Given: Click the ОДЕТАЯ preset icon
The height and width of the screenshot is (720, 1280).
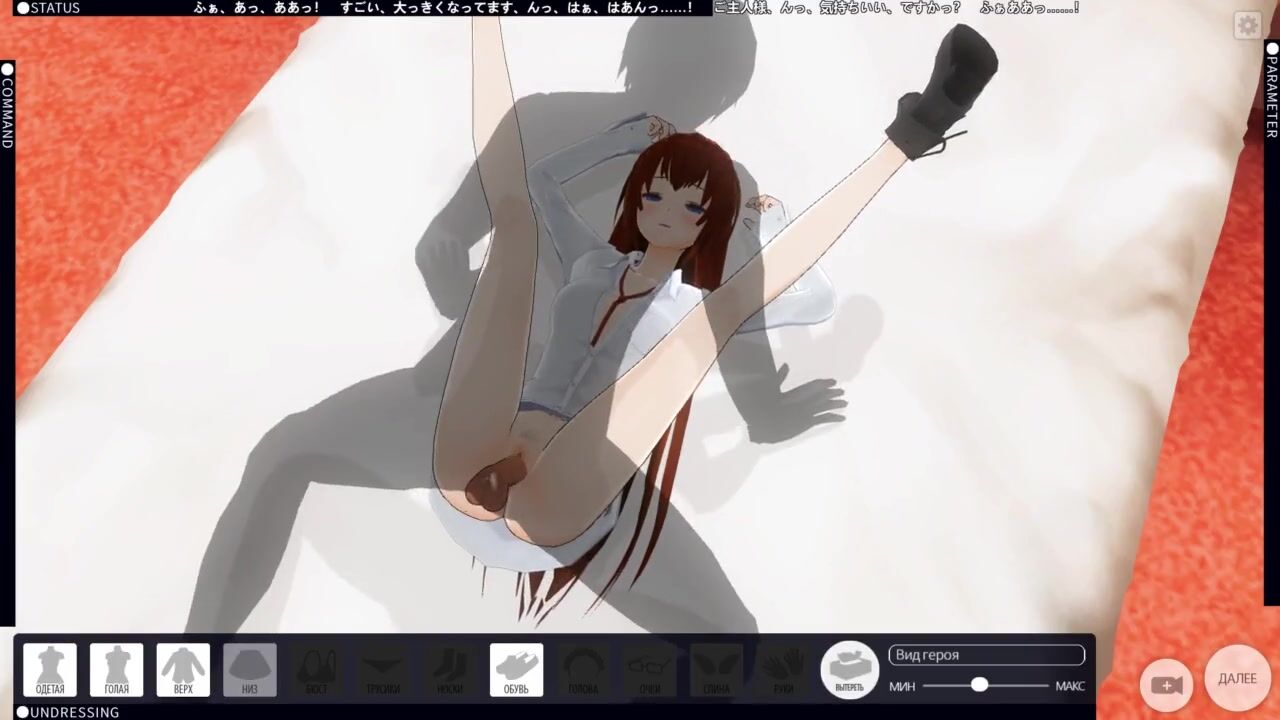Looking at the screenshot, I should pyautogui.click(x=50, y=669).
